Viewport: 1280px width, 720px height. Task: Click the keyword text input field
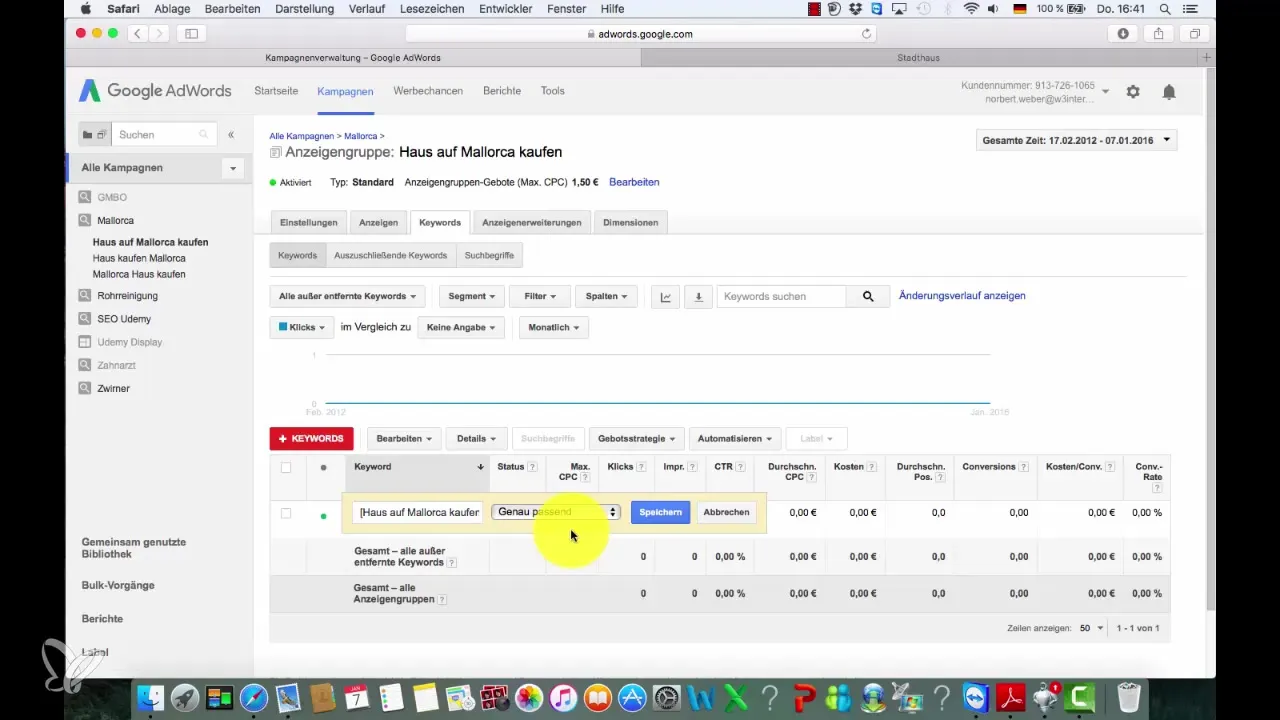coord(418,512)
